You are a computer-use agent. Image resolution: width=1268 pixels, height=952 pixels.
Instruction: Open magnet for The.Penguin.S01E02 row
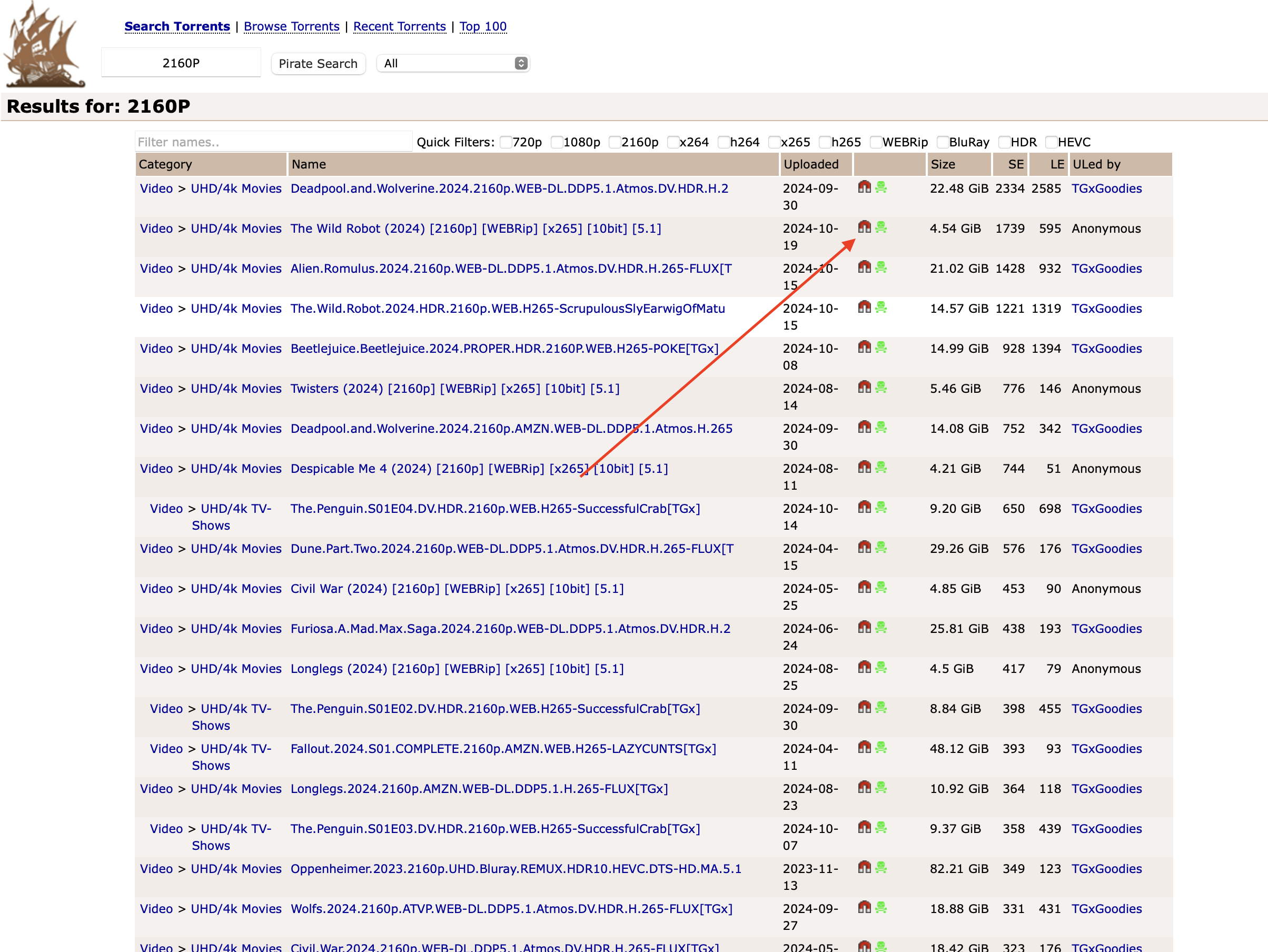coord(865,708)
